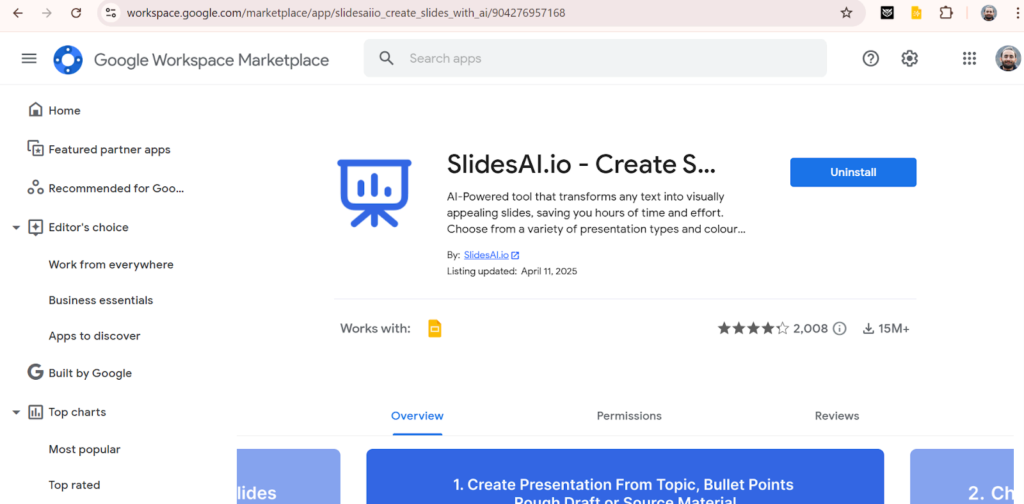This screenshot has width=1024, height=504.
Task: Click the Google Slides works-with icon
Action: click(435, 329)
